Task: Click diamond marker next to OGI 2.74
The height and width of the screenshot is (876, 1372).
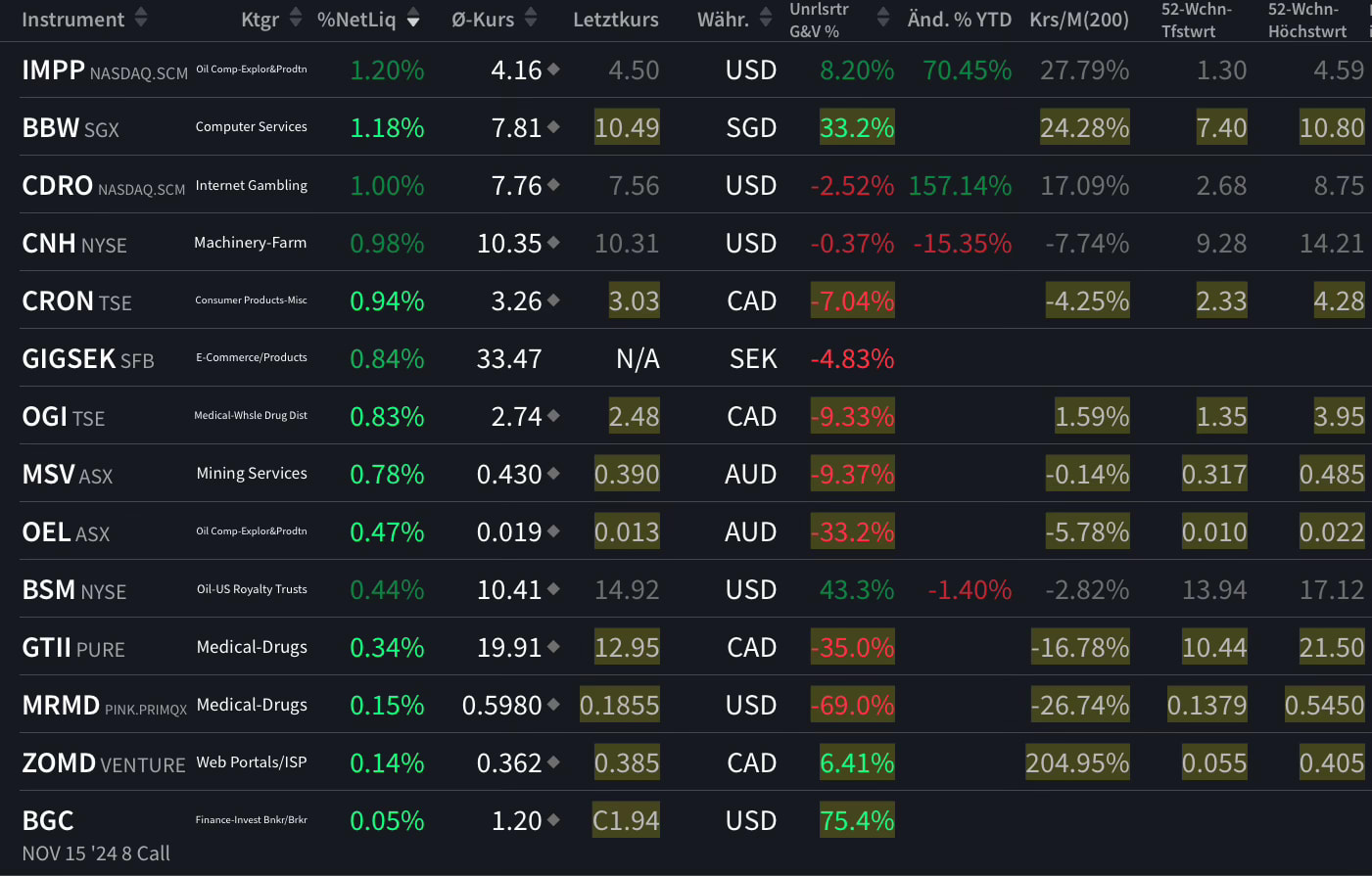Action: click(x=553, y=416)
